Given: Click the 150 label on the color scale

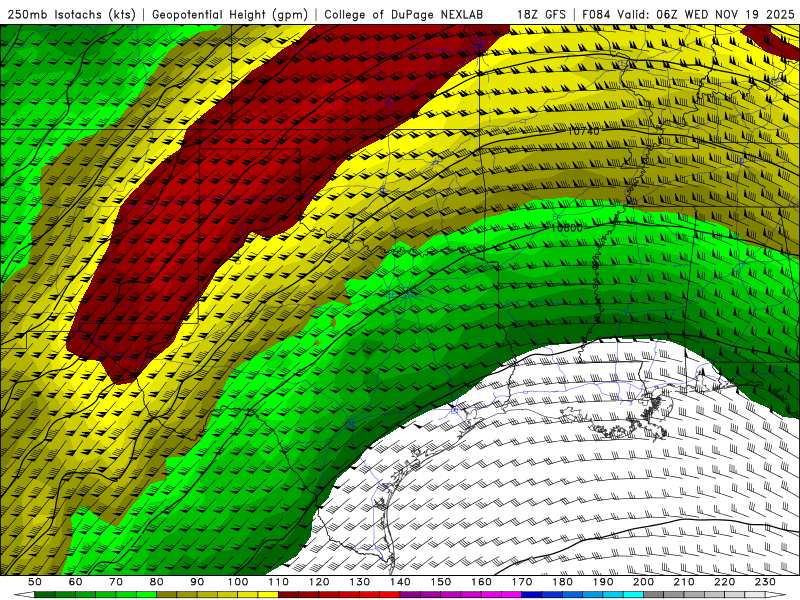Looking at the screenshot, I should (x=441, y=582).
